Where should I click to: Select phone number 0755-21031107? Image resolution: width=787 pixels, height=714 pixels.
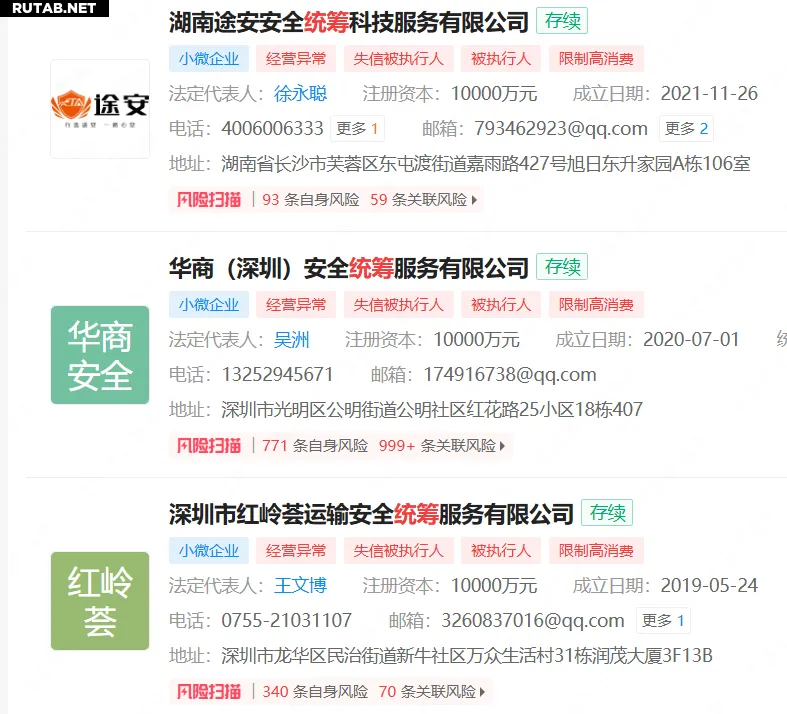287,621
